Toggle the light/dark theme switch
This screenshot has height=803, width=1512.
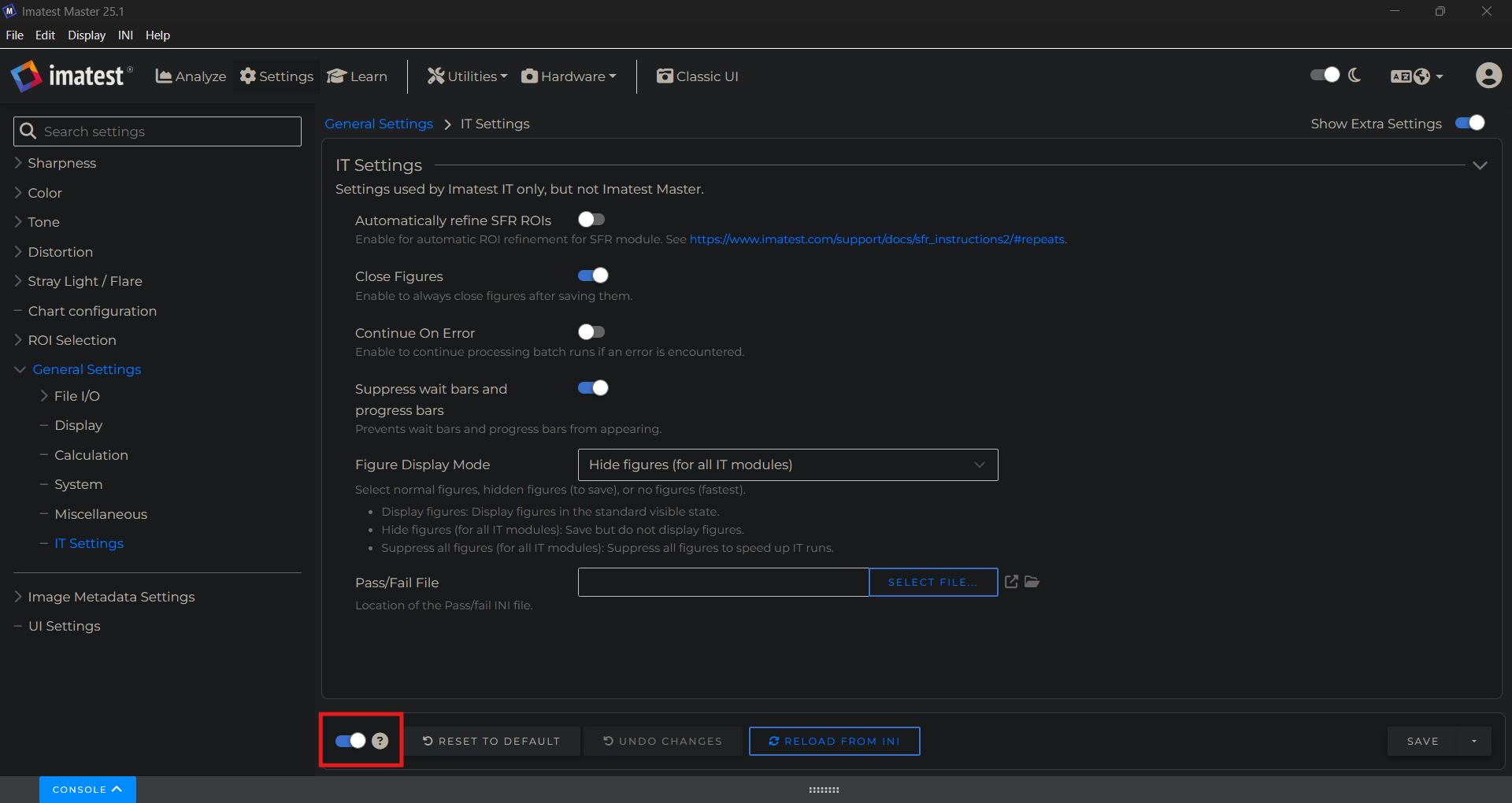point(1325,75)
